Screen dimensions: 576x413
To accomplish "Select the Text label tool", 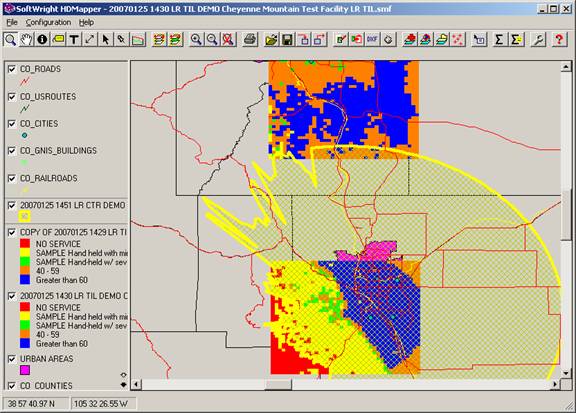I will click(74, 39).
